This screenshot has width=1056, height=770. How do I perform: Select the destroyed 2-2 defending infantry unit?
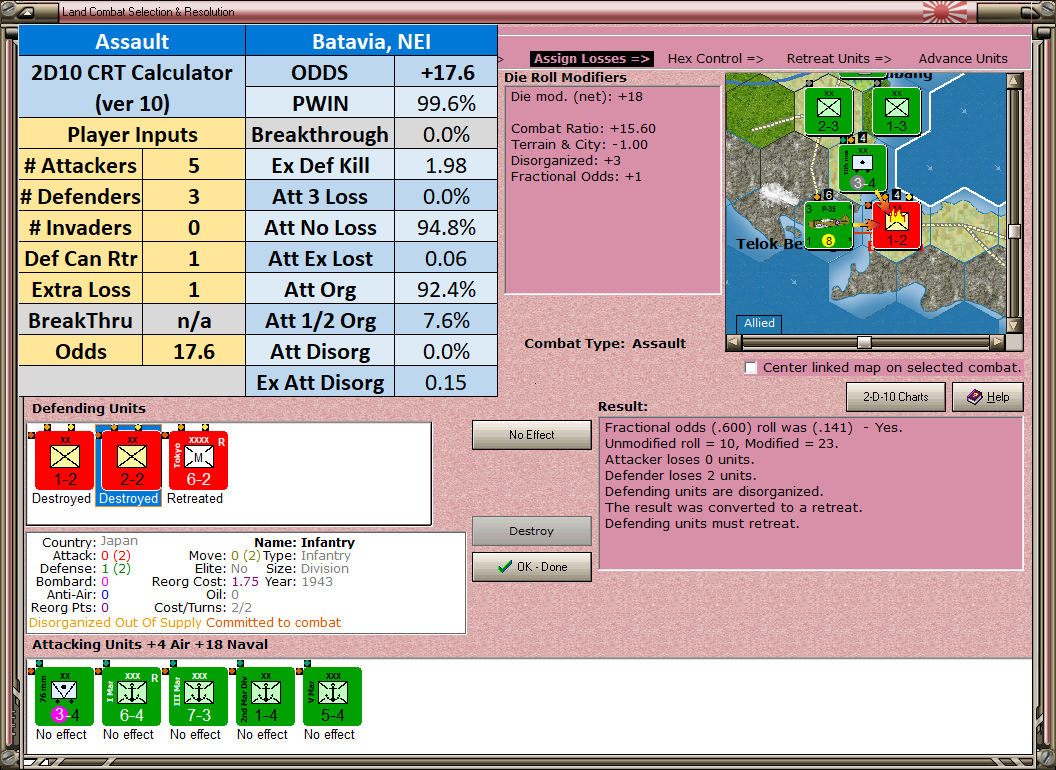pyautogui.click(x=131, y=460)
